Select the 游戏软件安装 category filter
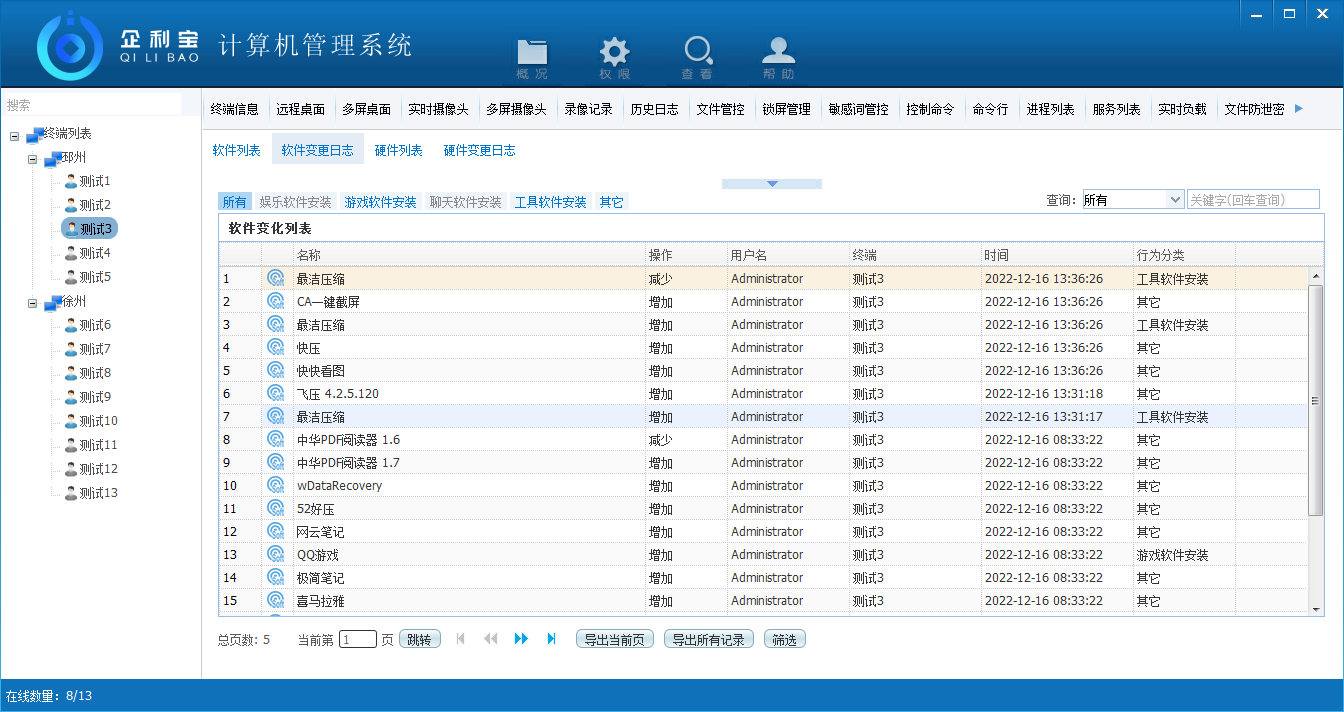 pos(380,202)
